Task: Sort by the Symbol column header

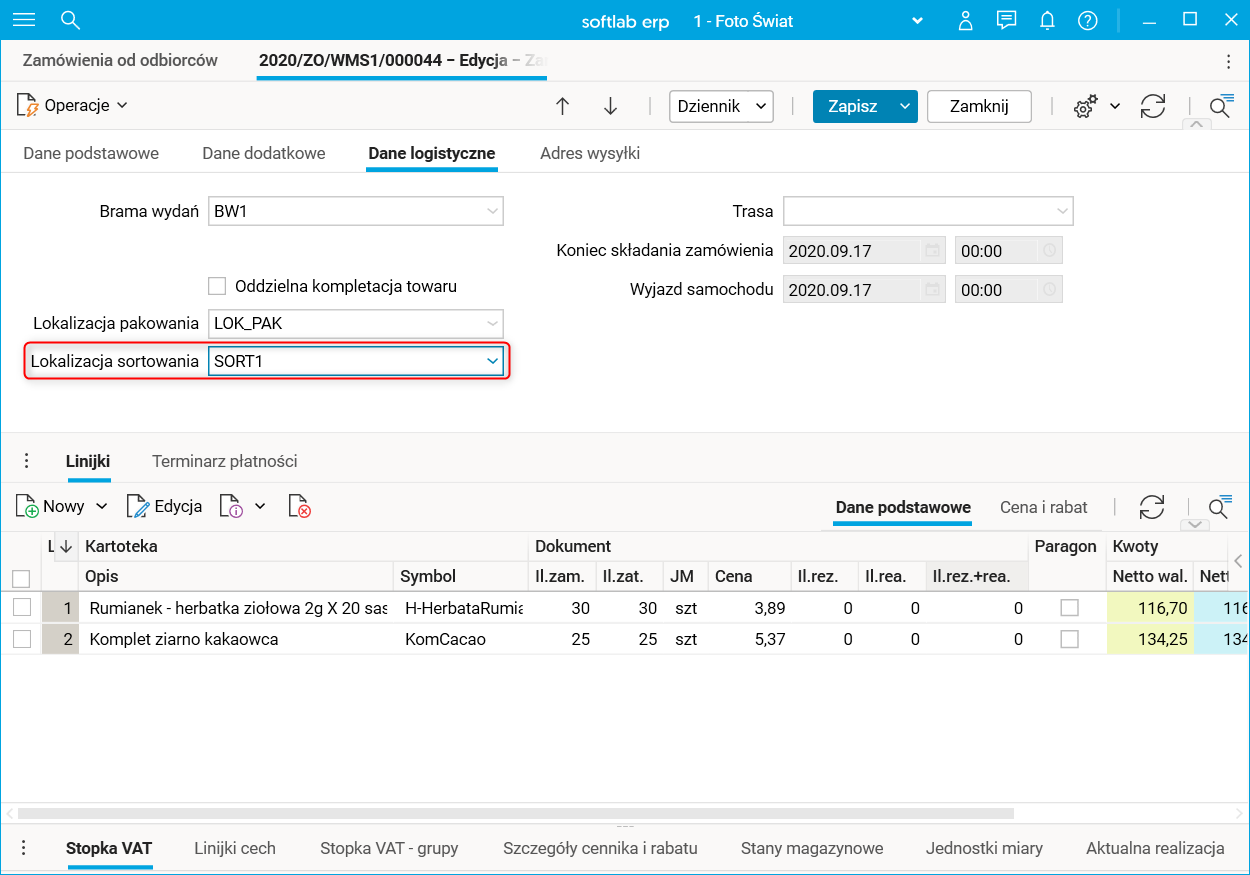Action: point(461,576)
